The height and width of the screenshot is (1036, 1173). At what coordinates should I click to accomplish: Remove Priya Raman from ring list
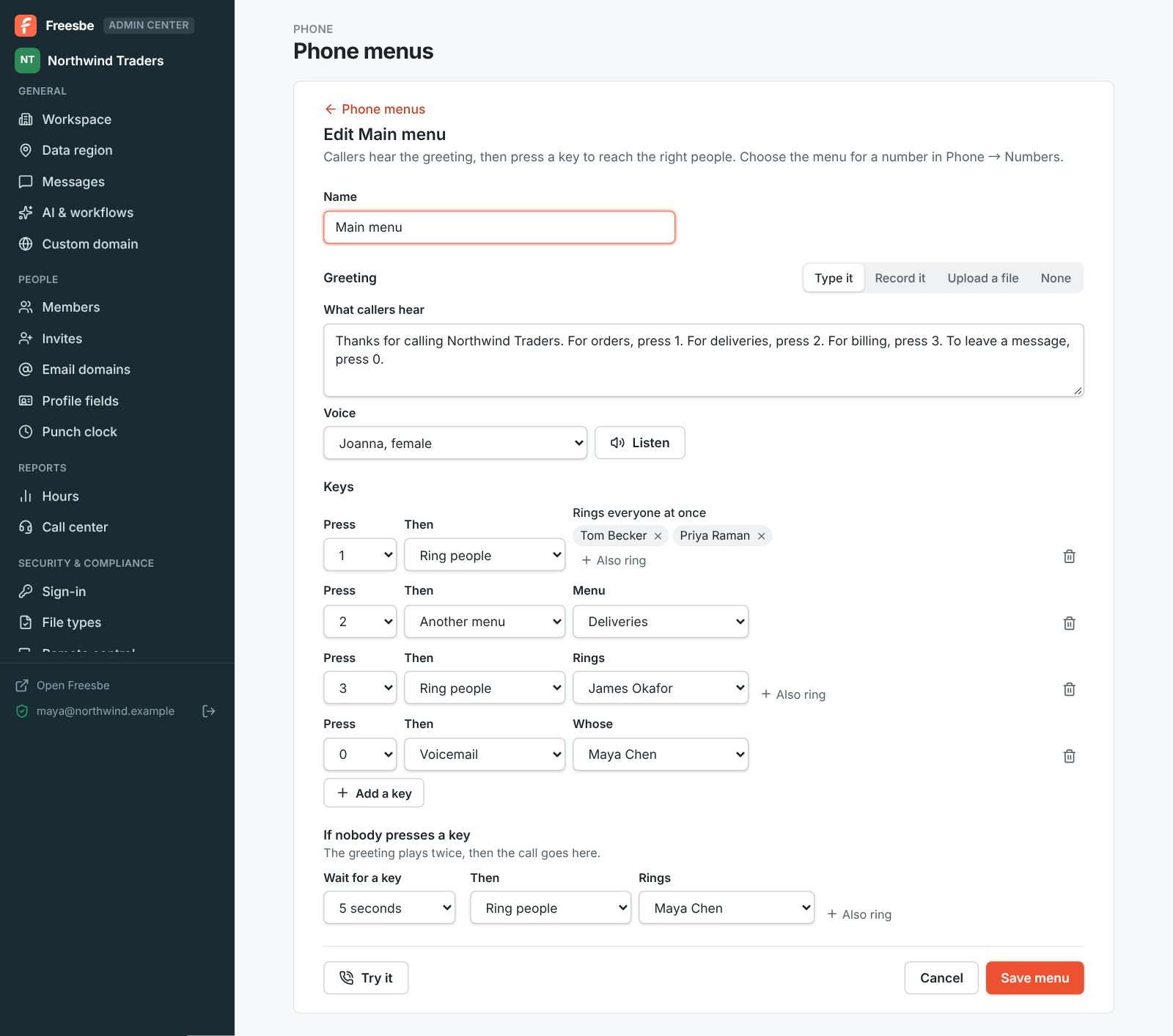761,536
